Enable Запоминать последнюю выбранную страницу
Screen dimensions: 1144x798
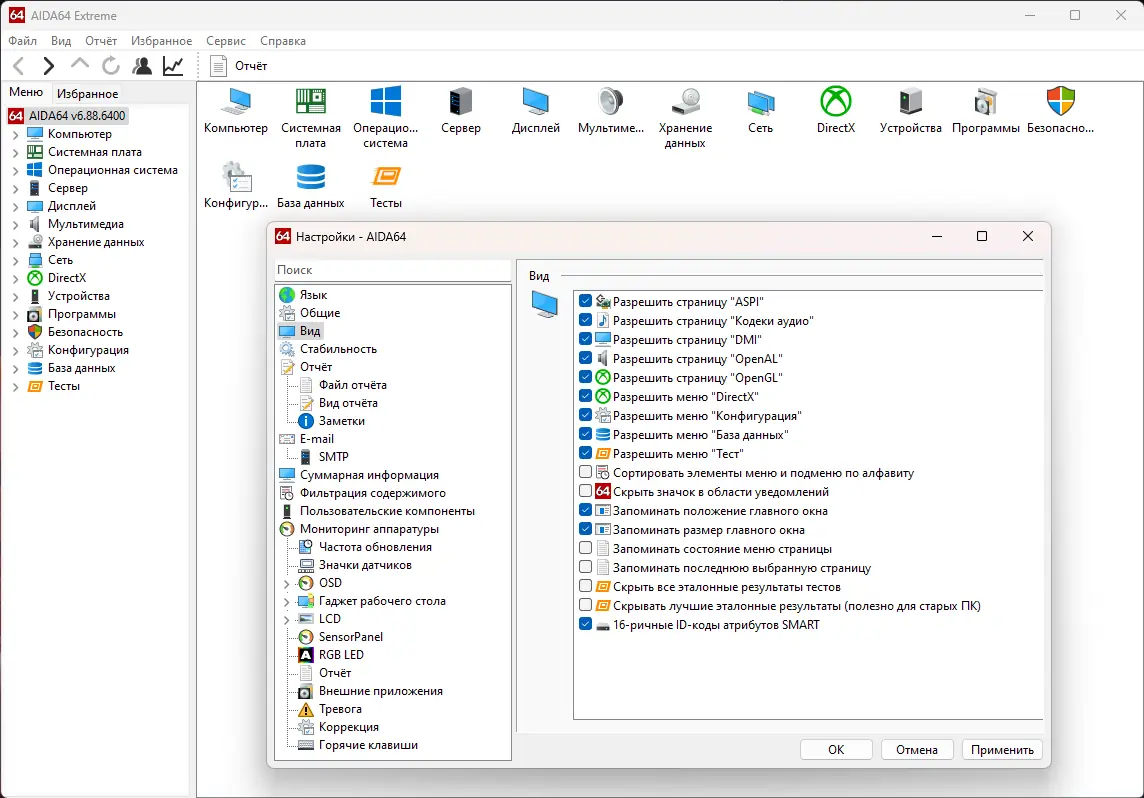pos(585,566)
